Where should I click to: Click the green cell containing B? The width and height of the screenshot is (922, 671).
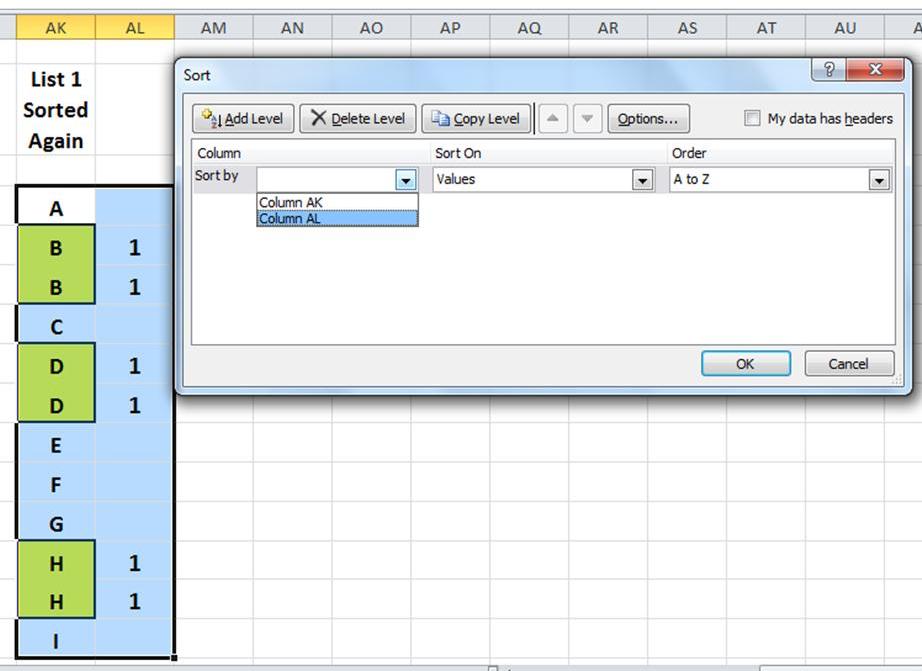pos(56,248)
